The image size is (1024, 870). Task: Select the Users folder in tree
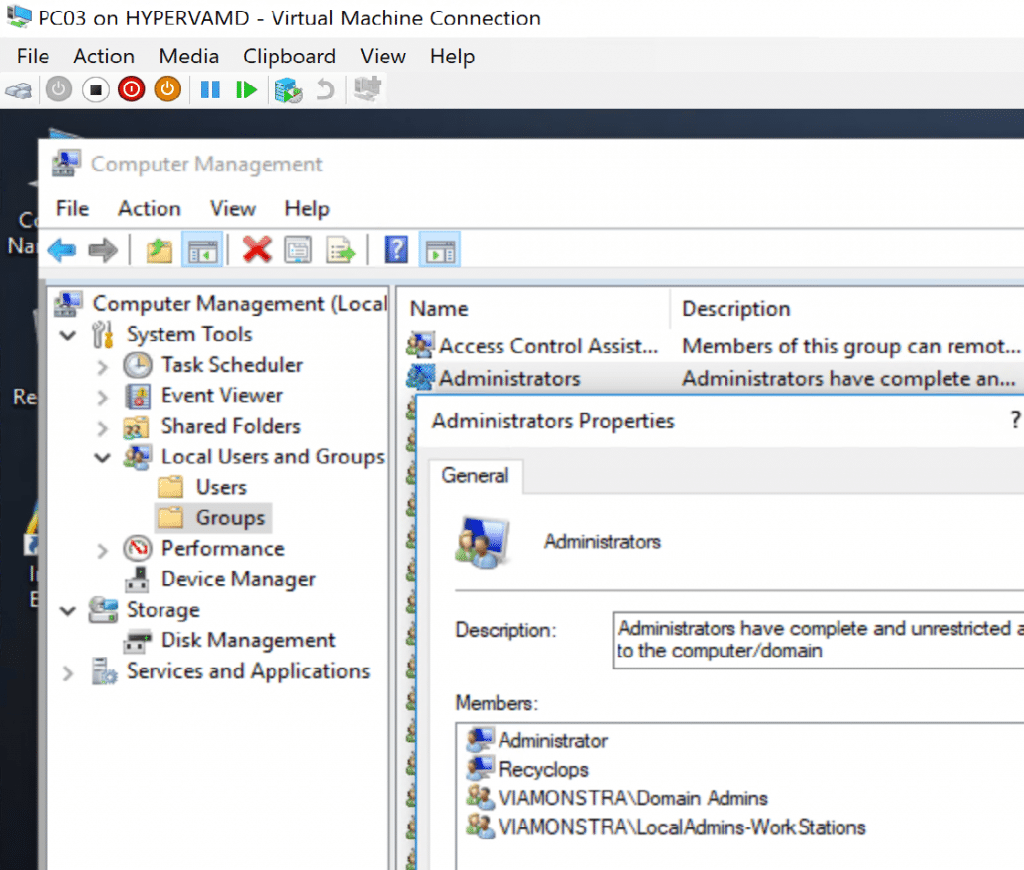coord(220,487)
